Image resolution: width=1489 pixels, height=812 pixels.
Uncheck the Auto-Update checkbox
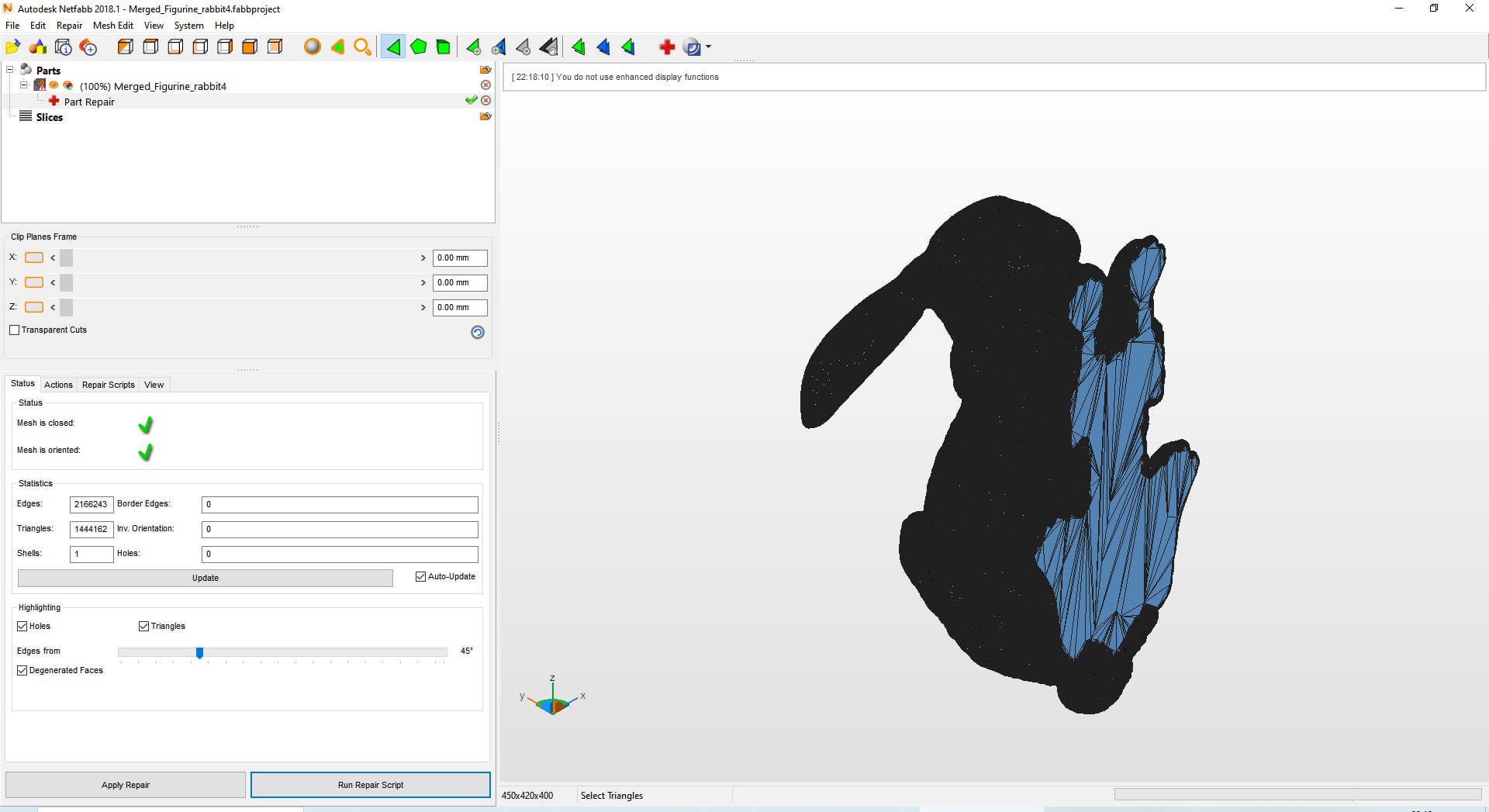(421, 577)
